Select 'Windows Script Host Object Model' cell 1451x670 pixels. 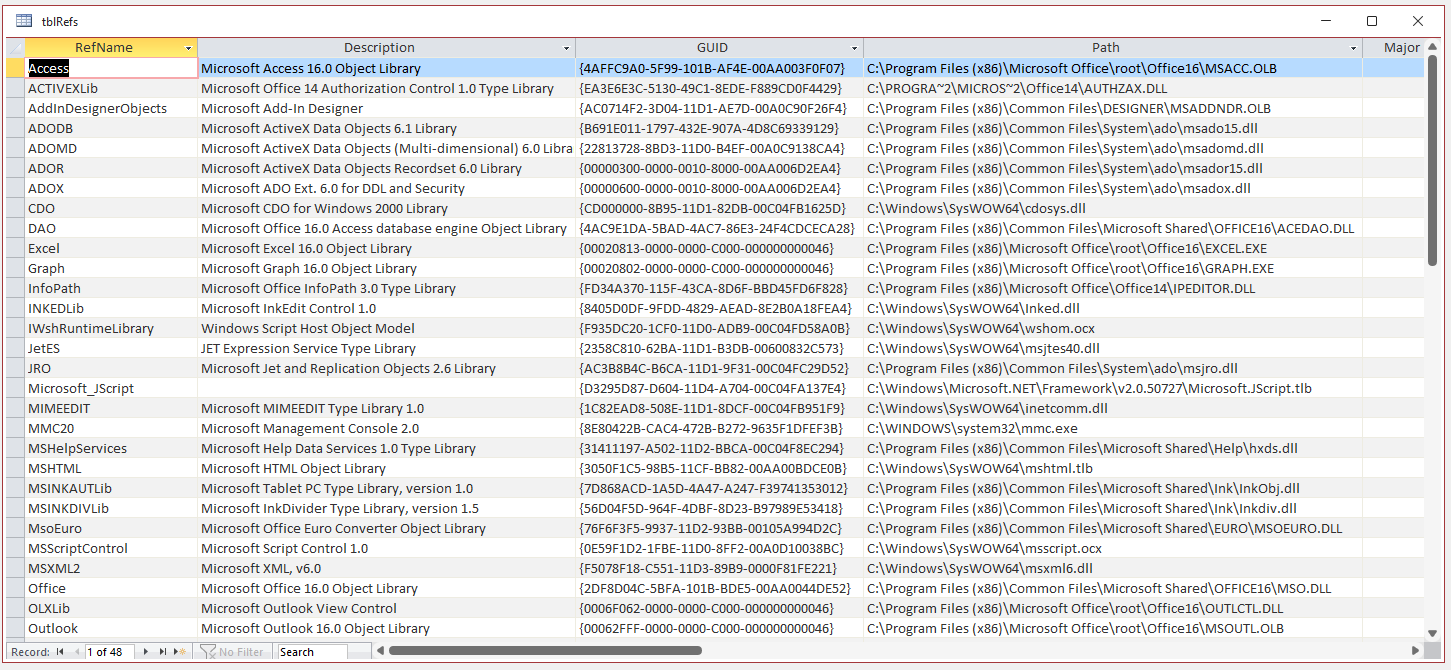(387, 328)
